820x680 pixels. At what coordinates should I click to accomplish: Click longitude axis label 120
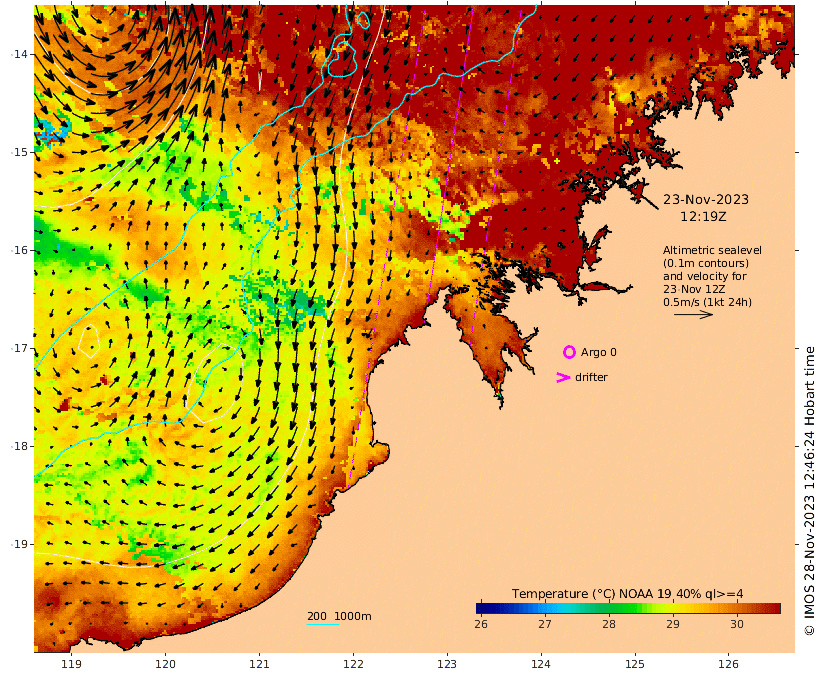[165, 664]
